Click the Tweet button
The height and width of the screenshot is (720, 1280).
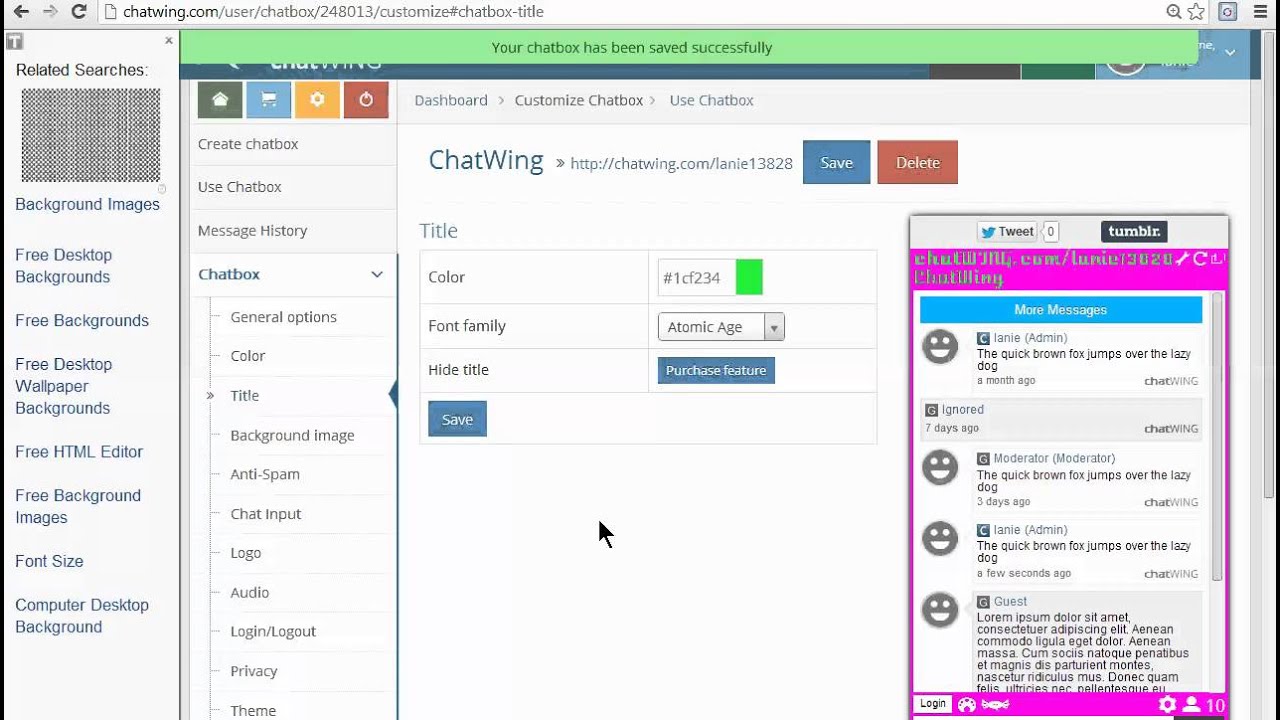point(1007,231)
